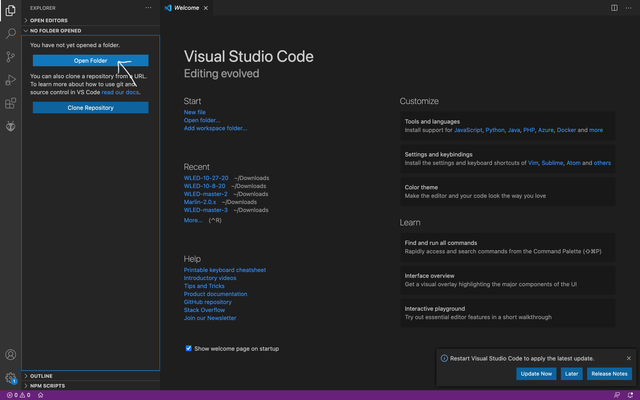Open the Explorer view in activity bar
This screenshot has width=640, height=400.
(11, 10)
